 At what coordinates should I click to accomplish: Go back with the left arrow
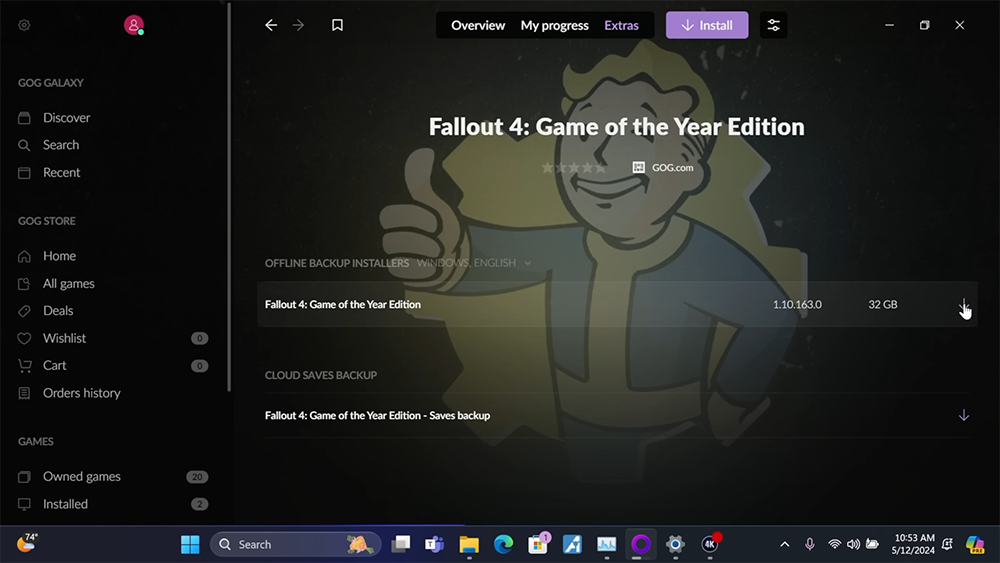click(x=271, y=25)
